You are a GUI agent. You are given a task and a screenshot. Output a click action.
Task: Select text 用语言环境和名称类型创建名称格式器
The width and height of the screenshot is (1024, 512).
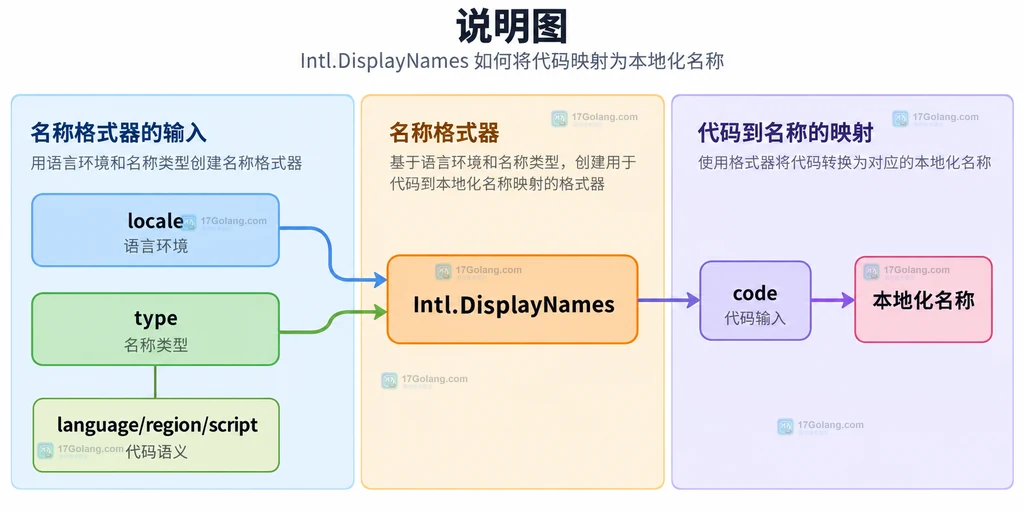click(167, 163)
